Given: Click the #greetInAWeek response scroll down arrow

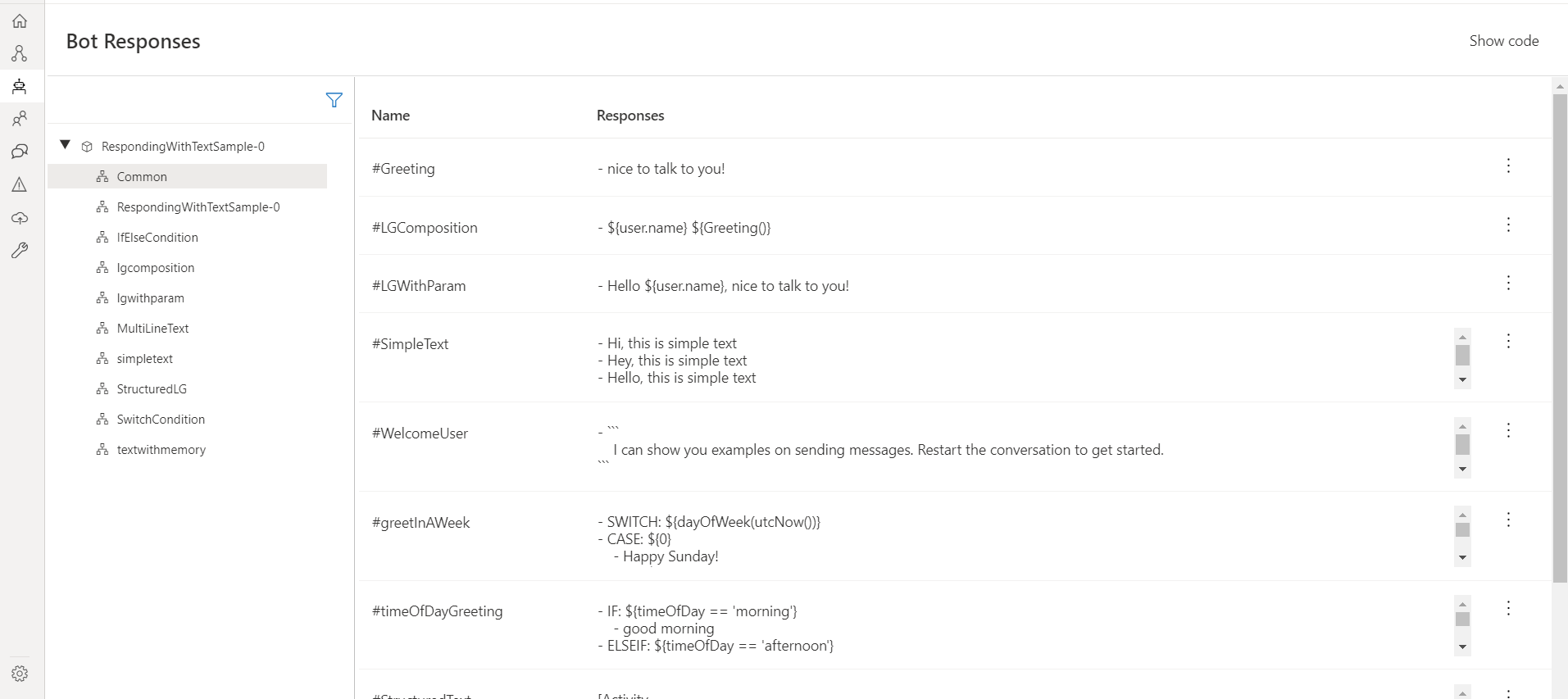Looking at the screenshot, I should 1462,558.
